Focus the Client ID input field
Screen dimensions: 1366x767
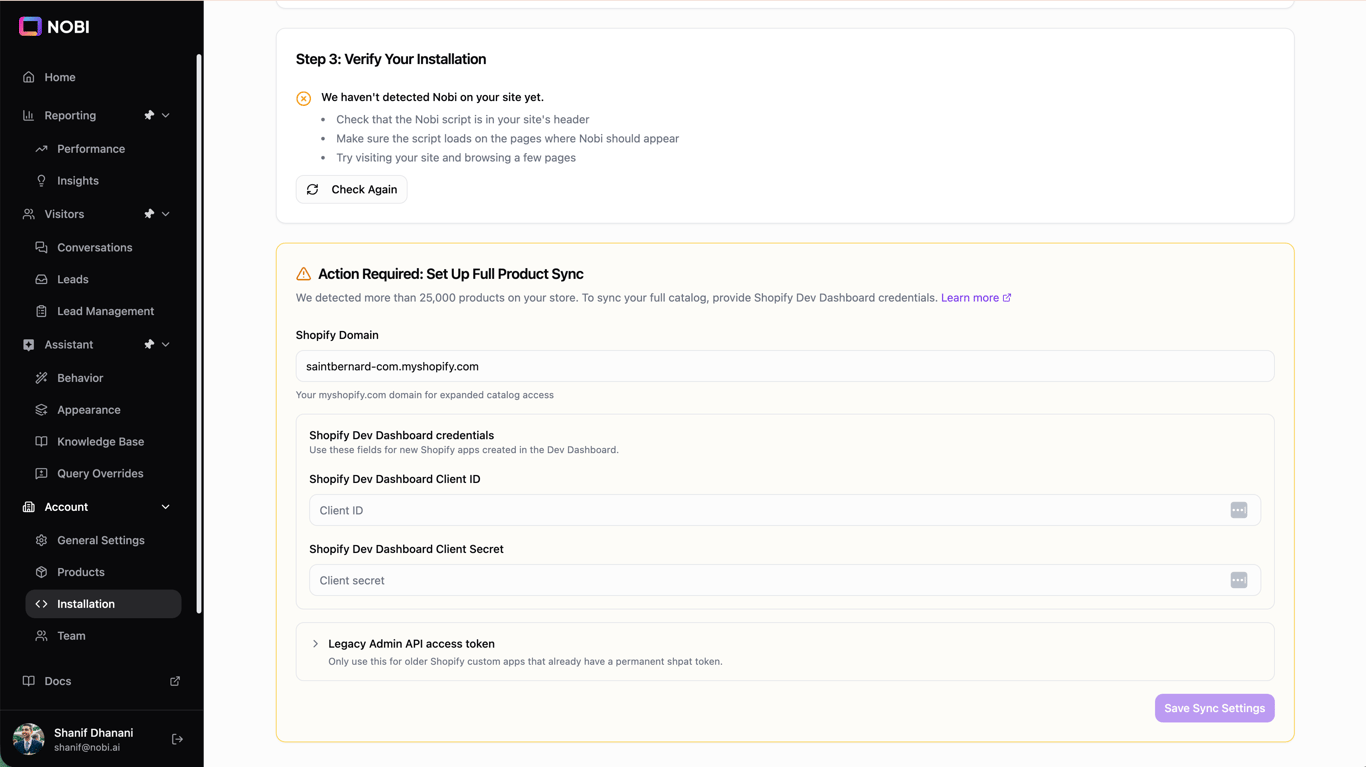[x=785, y=510]
